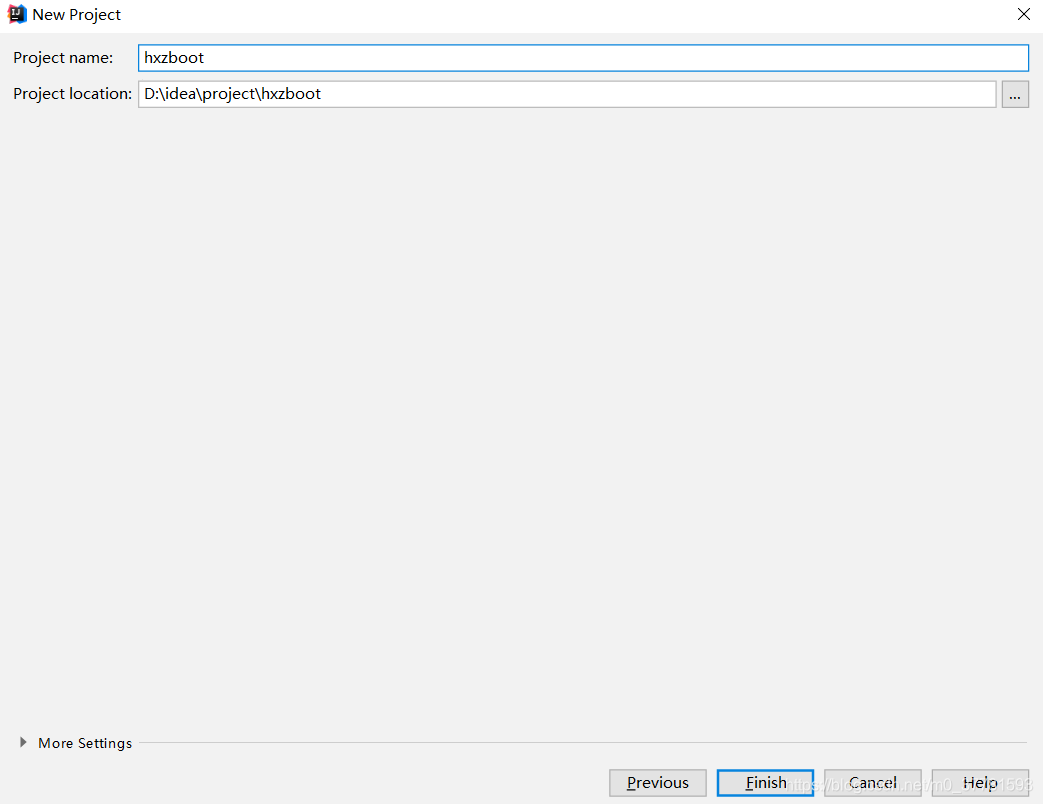Viewport: 1043px width, 804px height.
Task: Open the browse folder ellipsis button
Action: click(x=1015, y=94)
